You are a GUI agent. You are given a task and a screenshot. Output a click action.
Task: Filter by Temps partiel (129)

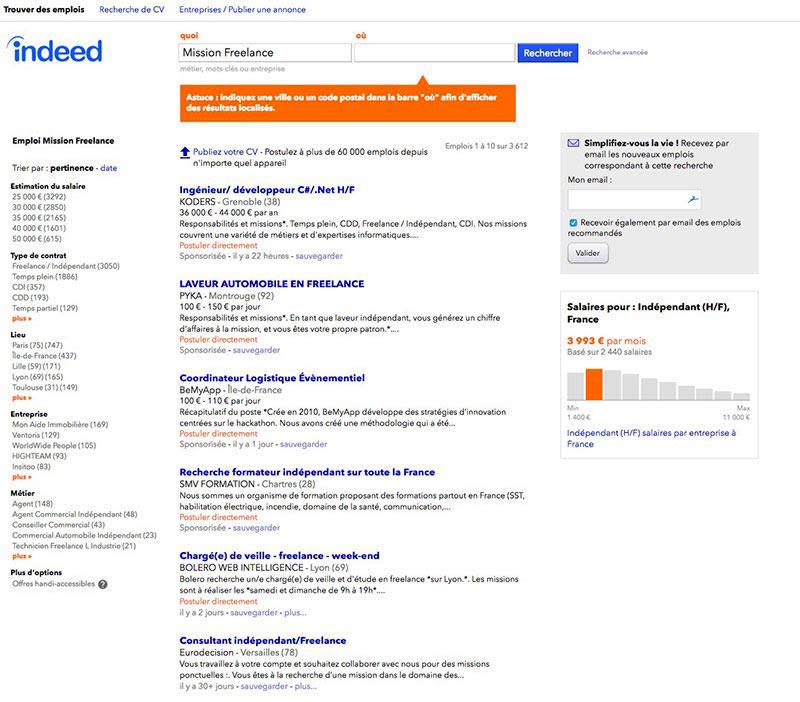(45, 308)
